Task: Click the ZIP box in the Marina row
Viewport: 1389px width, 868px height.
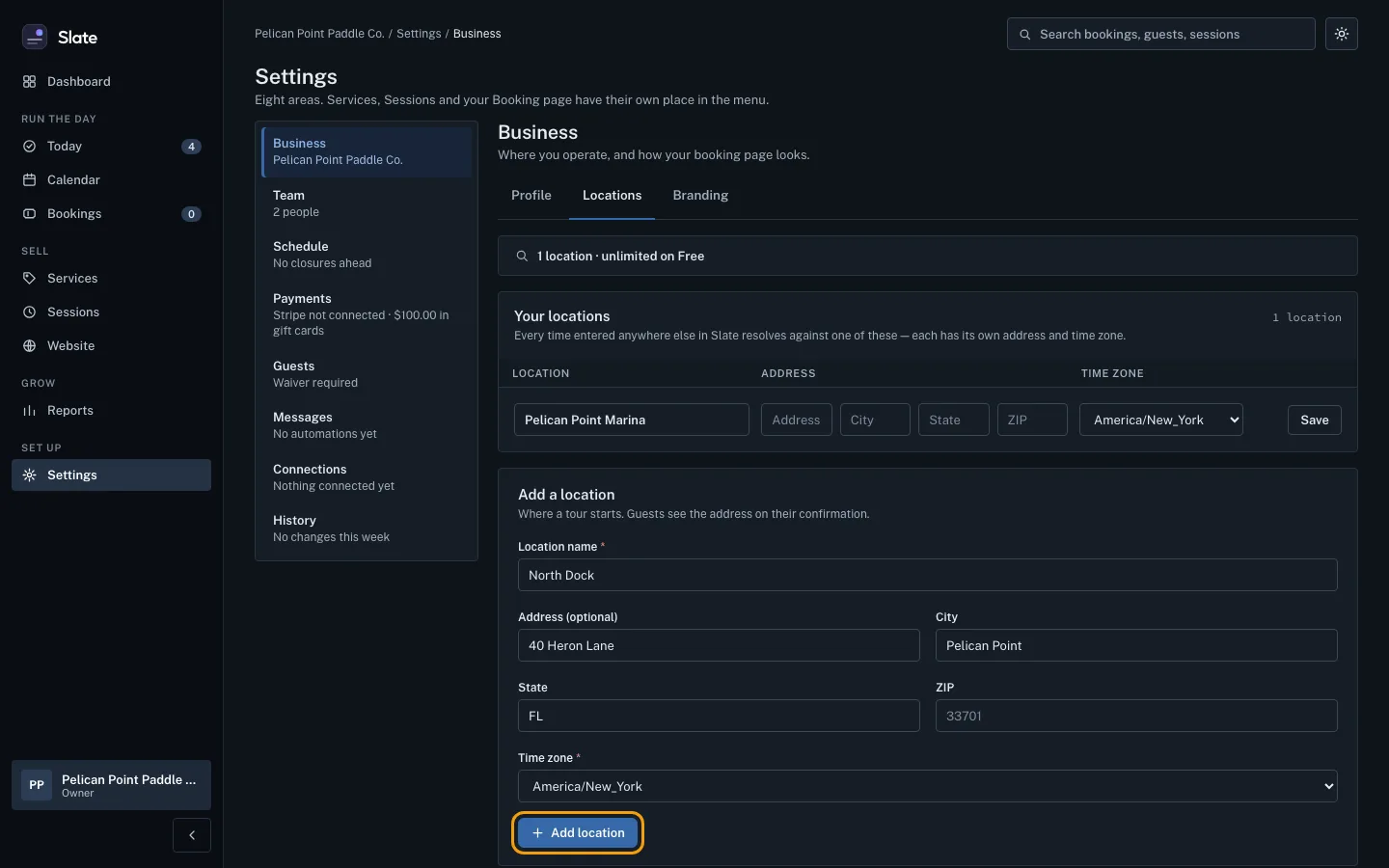Action: [1032, 420]
